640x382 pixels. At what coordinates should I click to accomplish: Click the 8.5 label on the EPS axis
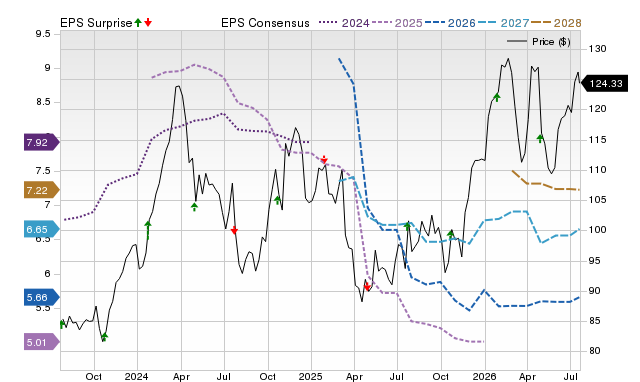pyautogui.click(x=43, y=102)
